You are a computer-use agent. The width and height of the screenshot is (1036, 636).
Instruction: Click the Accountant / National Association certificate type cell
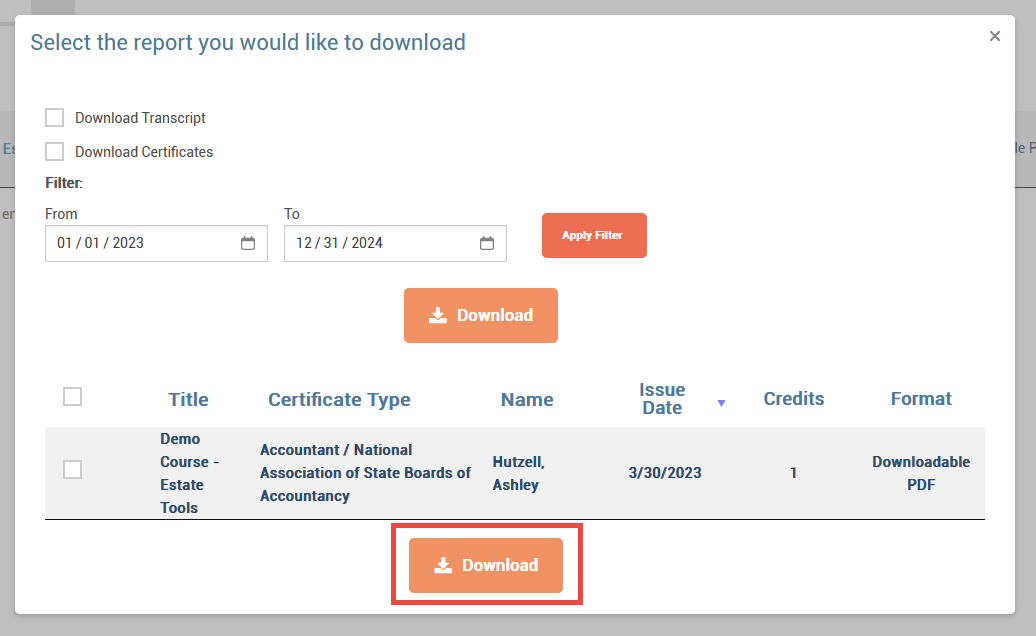click(365, 473)
